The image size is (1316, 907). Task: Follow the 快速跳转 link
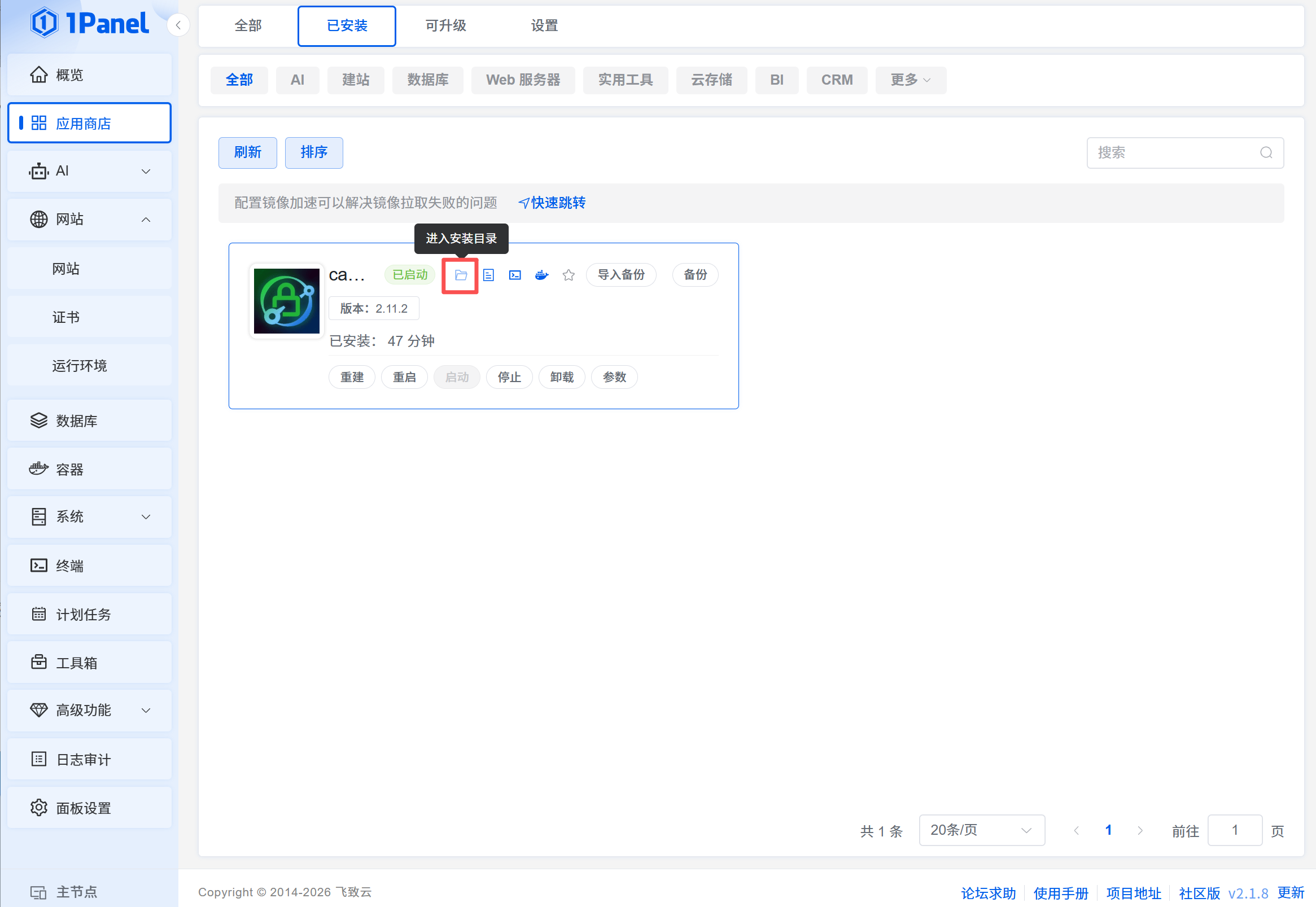pyautogui.click(x=552, y=203)
